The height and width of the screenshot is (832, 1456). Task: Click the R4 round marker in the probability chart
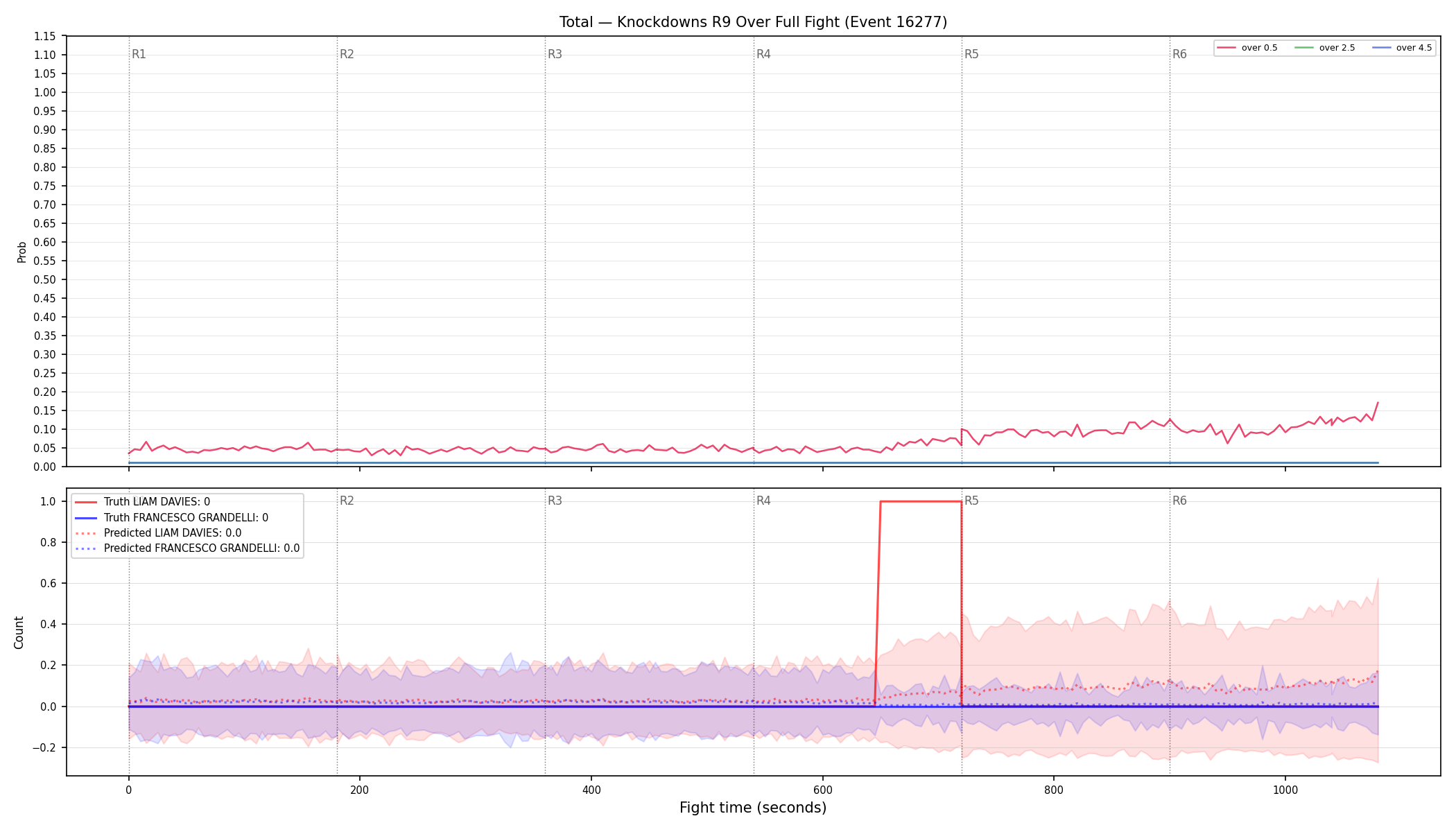point(763,54)
